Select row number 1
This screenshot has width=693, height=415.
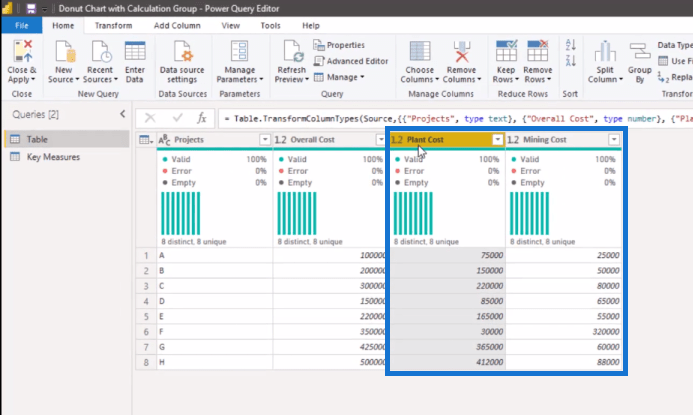146,255
